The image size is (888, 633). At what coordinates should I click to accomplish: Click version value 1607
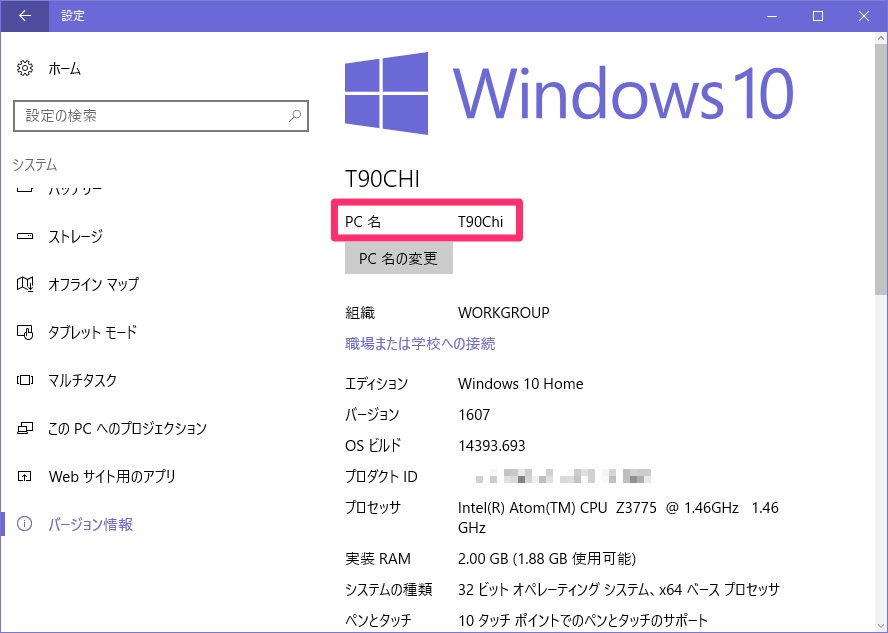(x=474, y=415)
